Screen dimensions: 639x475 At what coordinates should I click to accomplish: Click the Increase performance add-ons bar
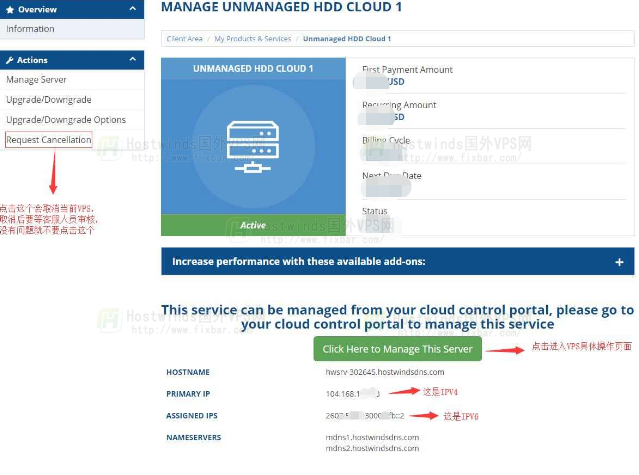[398, 262]
